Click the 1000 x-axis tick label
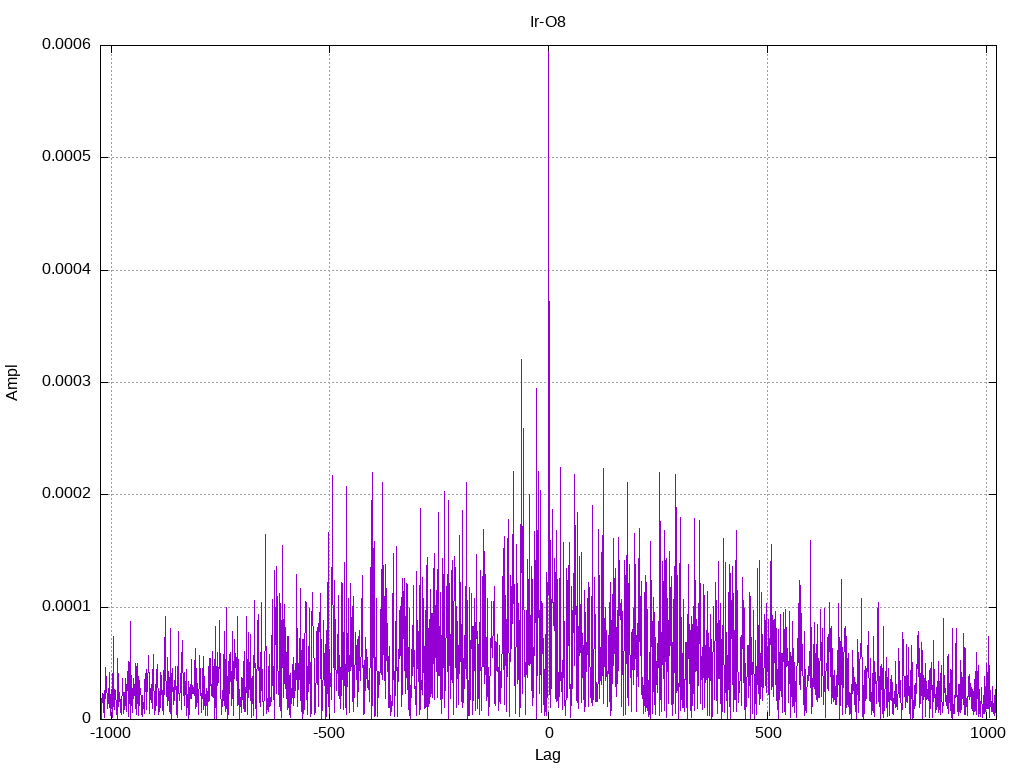This screenshot has height=768, width=1024. pyautogui.click(x=987, y=733)
